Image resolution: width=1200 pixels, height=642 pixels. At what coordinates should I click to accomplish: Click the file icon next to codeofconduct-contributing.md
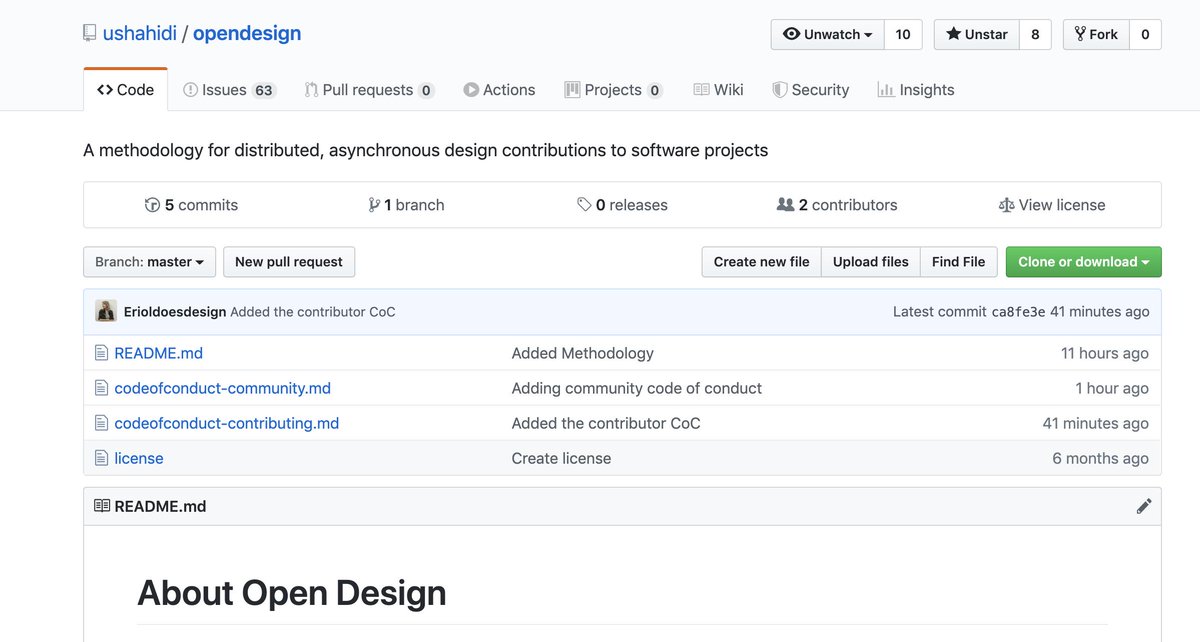(x=101, y=423)
